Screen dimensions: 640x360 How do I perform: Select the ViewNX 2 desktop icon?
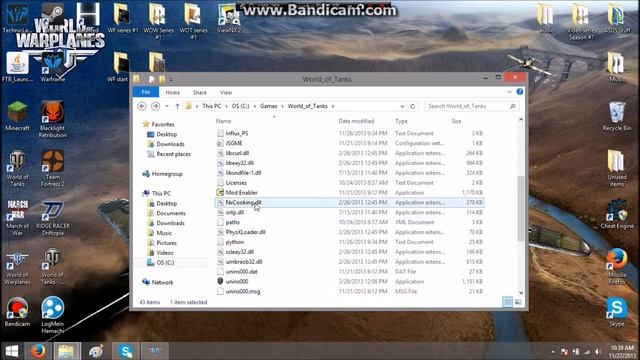[x=229, y=18]
